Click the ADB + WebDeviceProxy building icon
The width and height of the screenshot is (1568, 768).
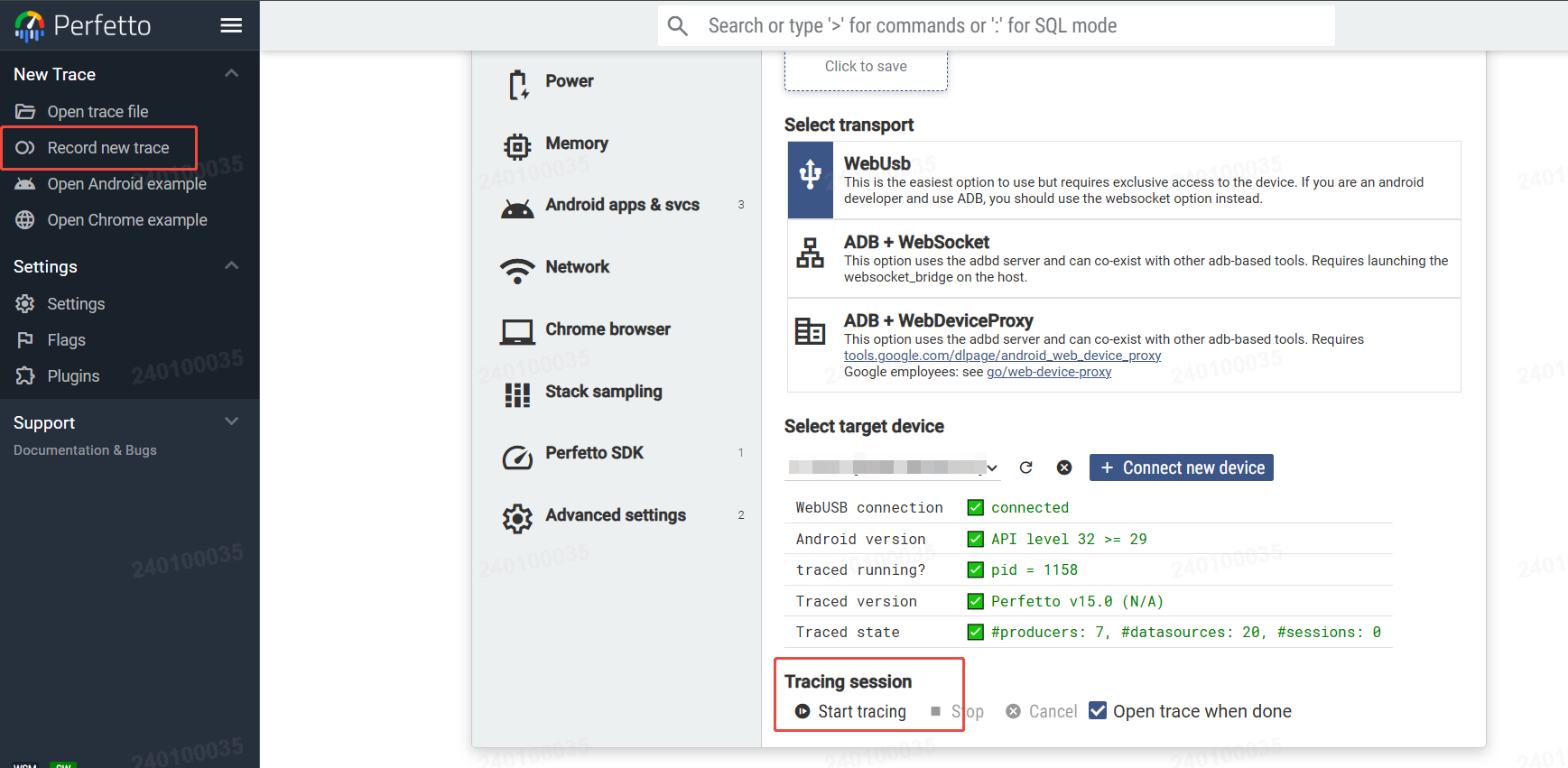coord(810,331)
